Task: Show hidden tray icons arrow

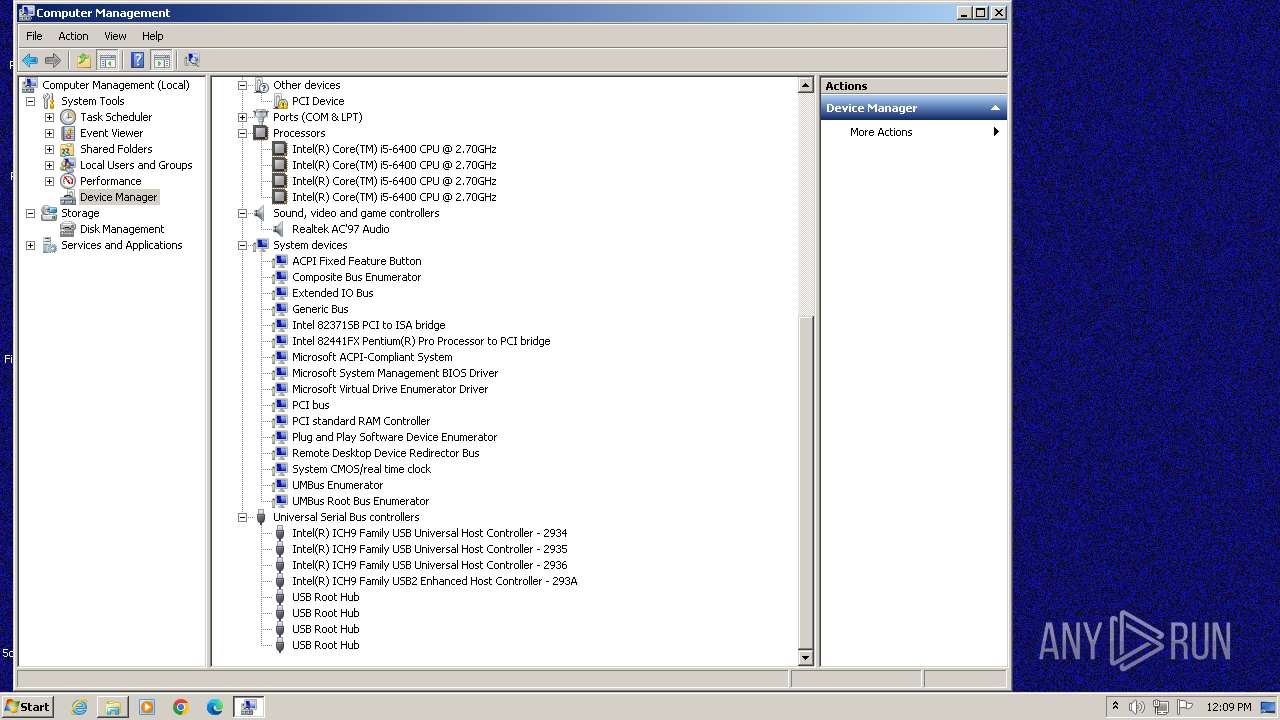Action: [x=1115, y=707]
